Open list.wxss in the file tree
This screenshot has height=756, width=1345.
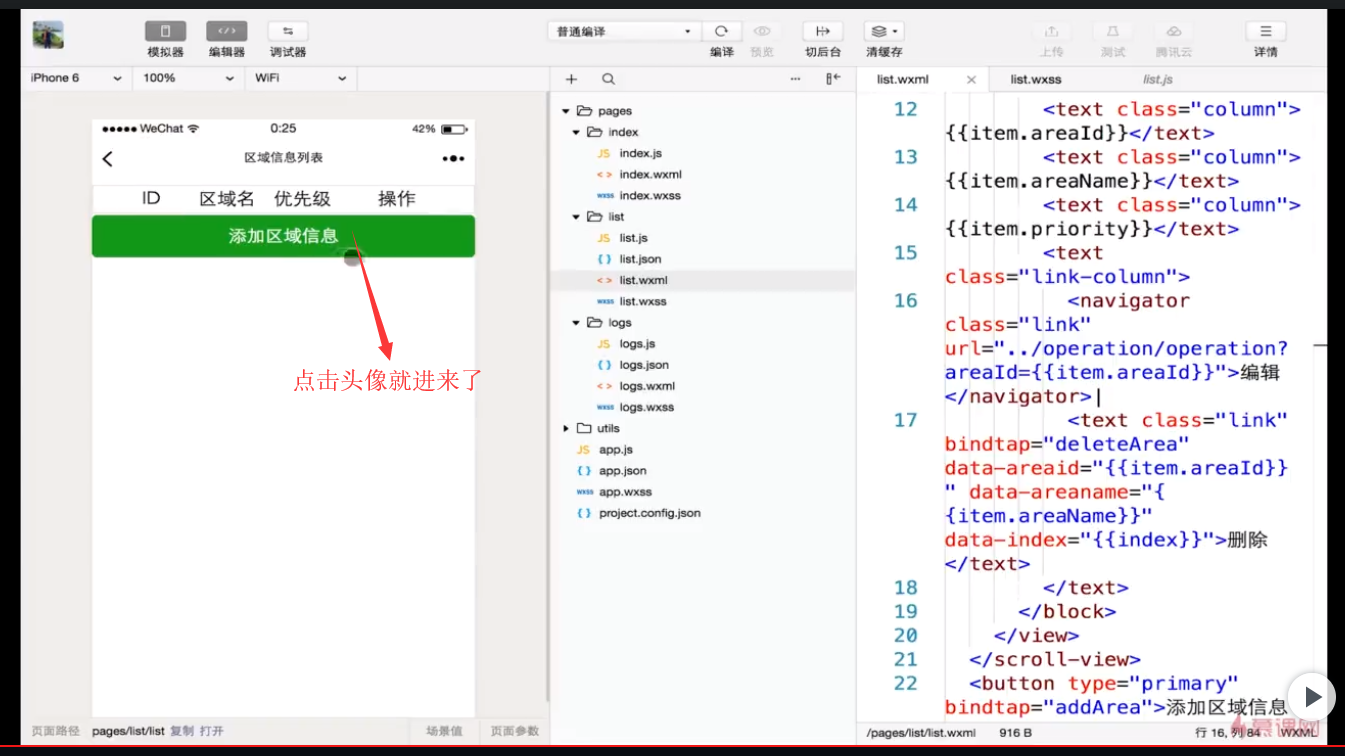[643, 302]
